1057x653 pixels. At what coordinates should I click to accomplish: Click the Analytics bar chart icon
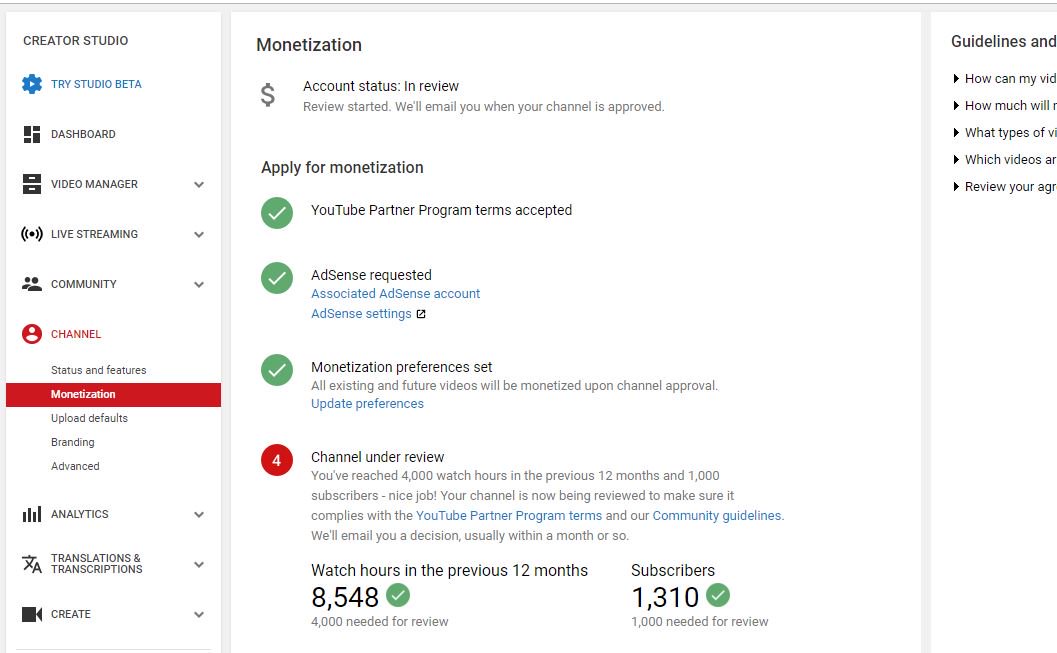click(32, 514)
